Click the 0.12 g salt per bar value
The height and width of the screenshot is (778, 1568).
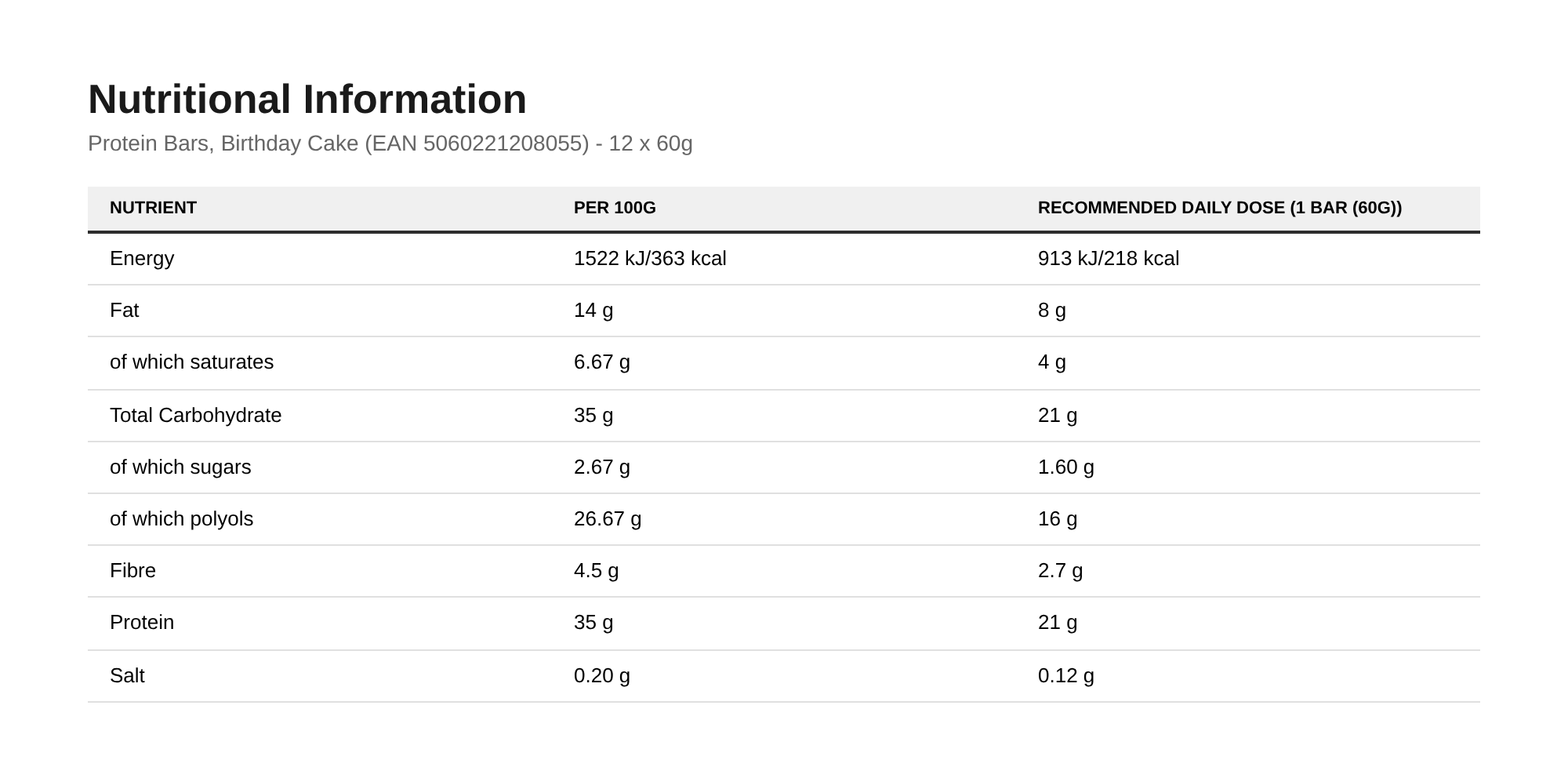pos(1066,676)
